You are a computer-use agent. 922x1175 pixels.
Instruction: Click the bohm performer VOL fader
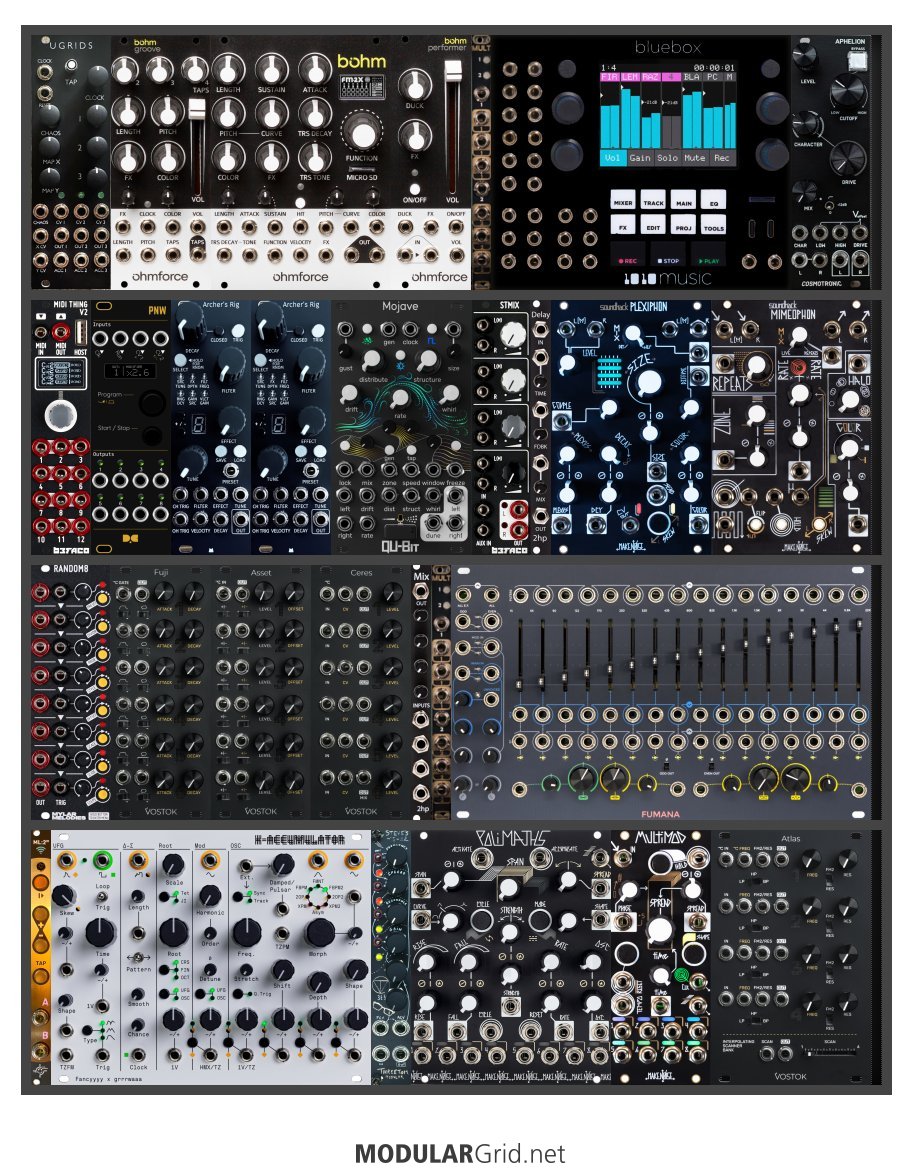(453, 73)
